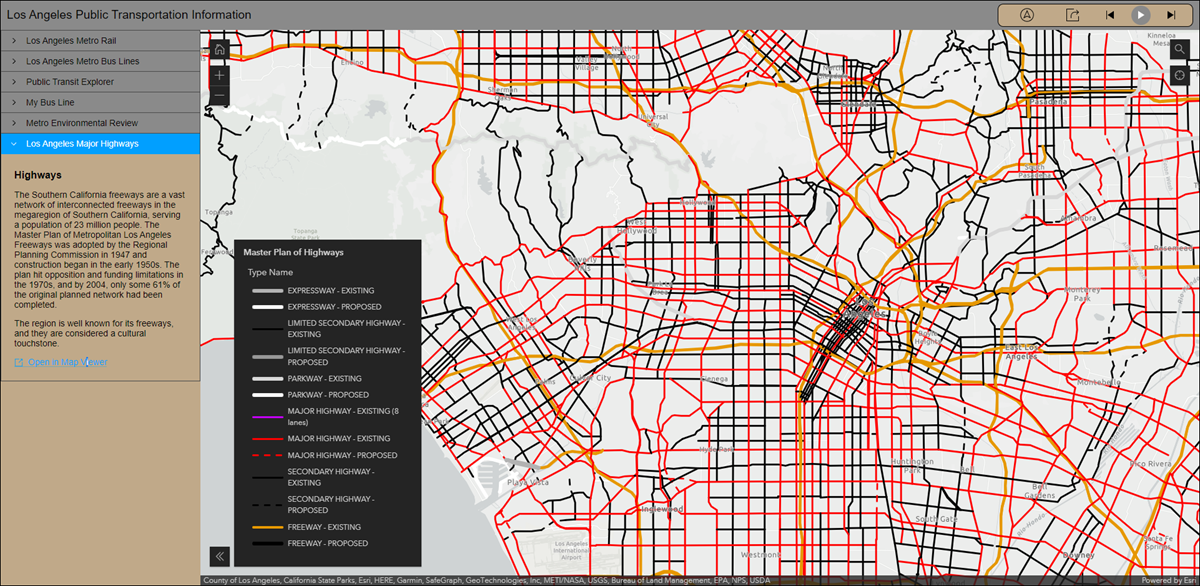Go to the previous section
Viewport: 1200px width, 586px height.
coord(1110,15)
